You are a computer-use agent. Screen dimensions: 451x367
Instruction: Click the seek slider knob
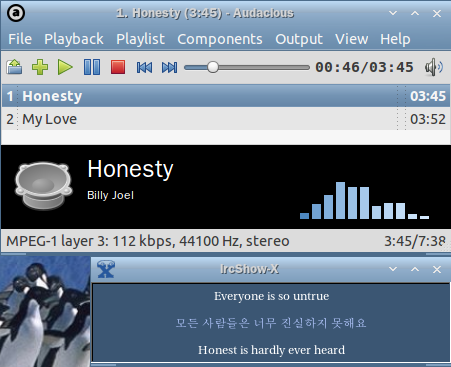(213, 67)
